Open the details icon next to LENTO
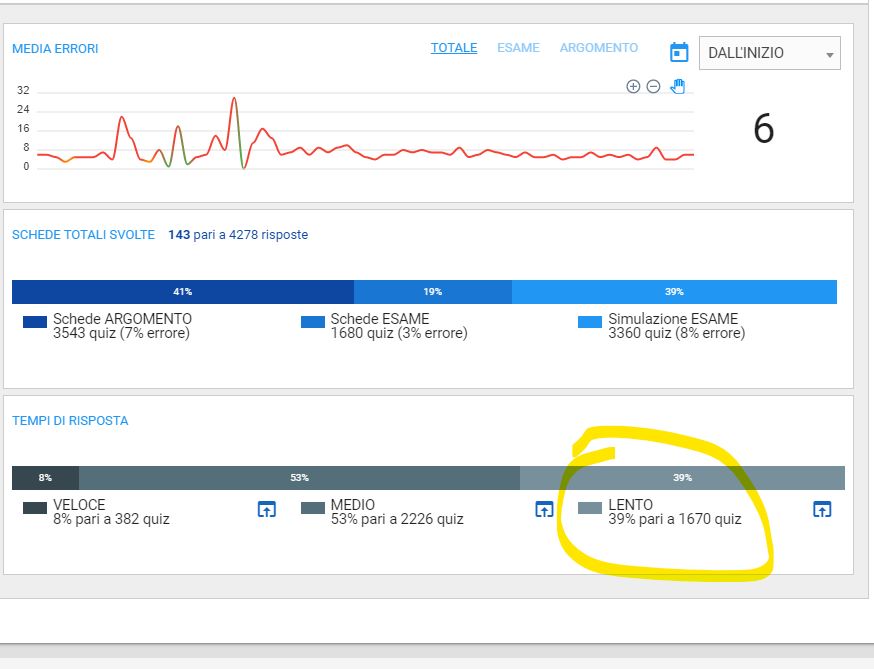This screenshot has height=669, width=874. tap(821, 509)
